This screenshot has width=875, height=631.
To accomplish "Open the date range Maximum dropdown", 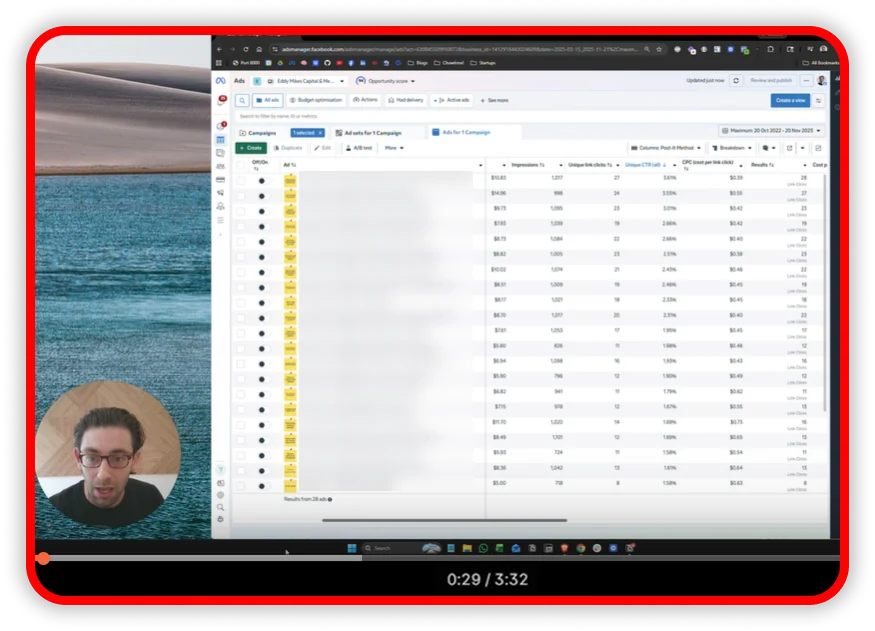I will tap(771, 131).
